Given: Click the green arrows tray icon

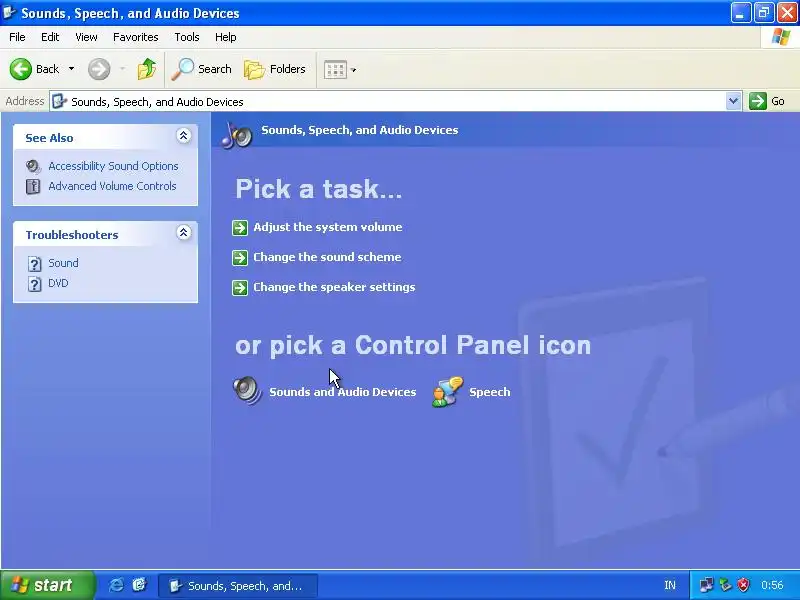Looking at the screenshot, I should tap(725, 585).
